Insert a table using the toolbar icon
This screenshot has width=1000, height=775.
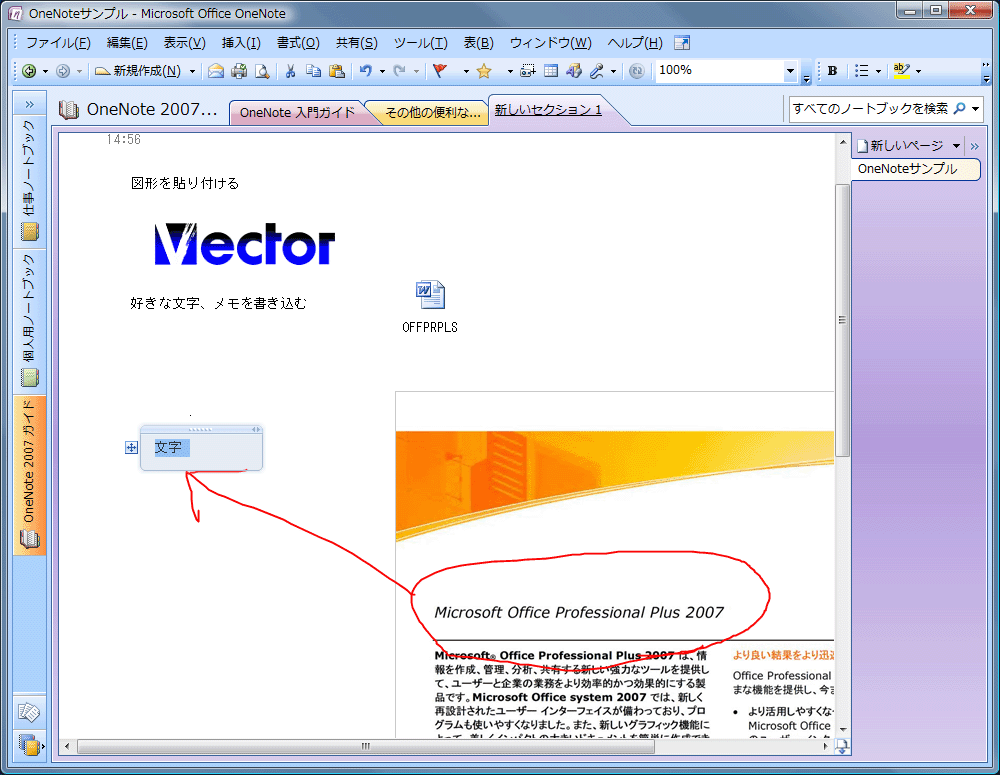click(x=551, y=71)
